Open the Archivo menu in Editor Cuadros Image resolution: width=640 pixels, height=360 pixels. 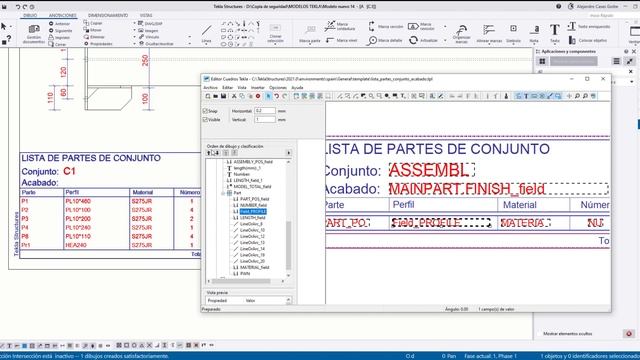click(x=211, y=87)
